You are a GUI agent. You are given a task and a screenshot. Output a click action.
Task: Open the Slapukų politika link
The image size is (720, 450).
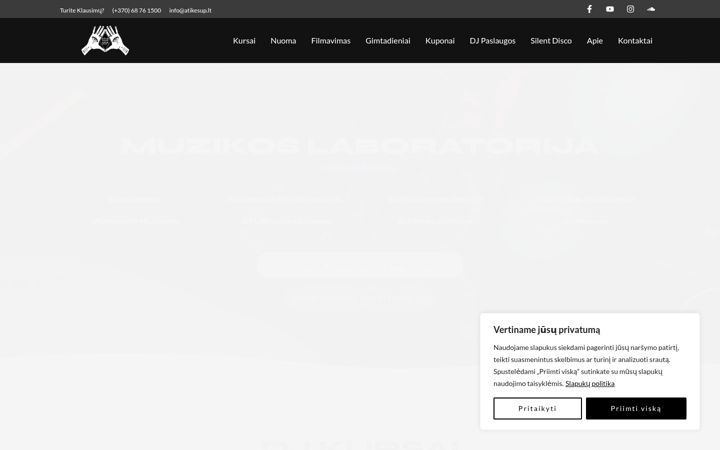[x=590, y=383]
